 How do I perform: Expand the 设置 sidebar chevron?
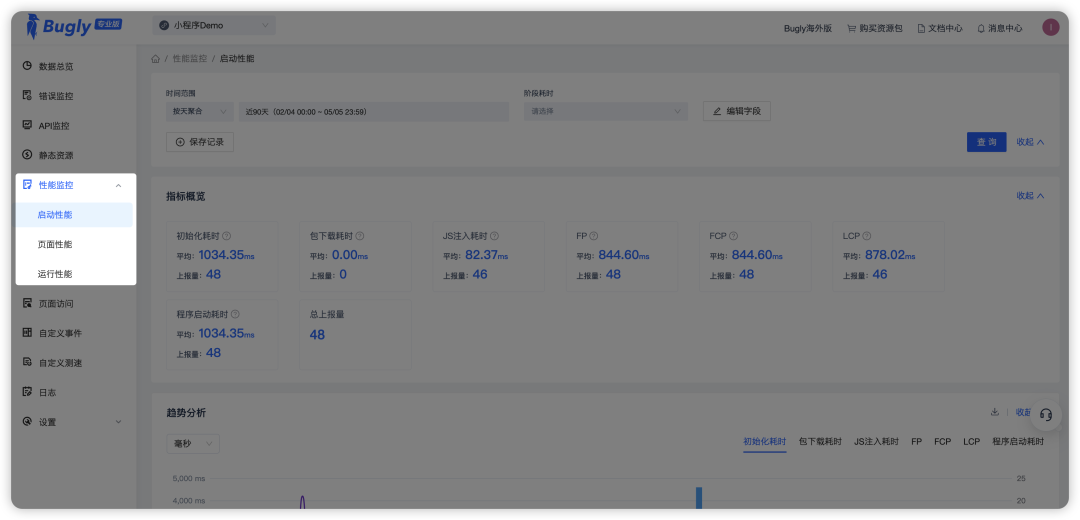tap(118, 422)
